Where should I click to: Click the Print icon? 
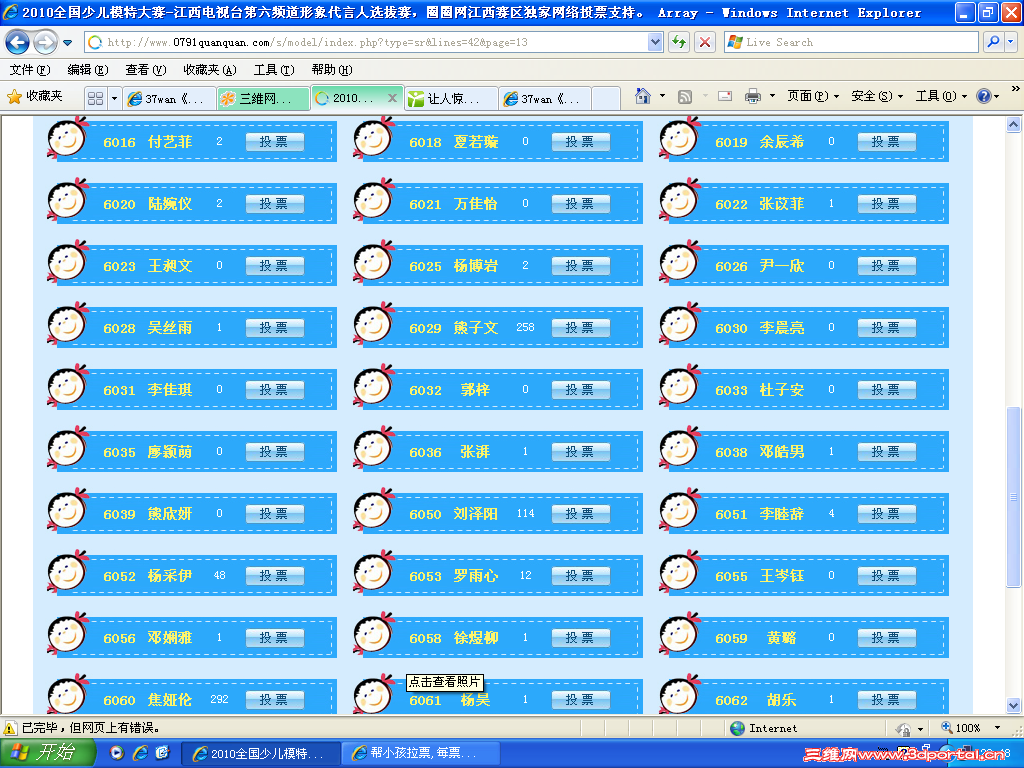click(753, 97)
